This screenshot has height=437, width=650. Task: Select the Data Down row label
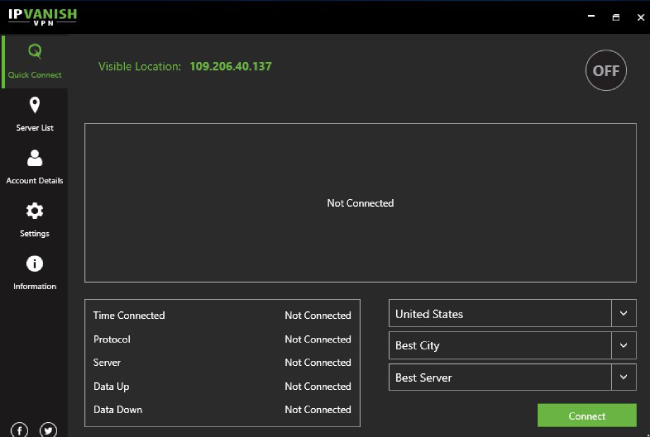tap(118, 410)
